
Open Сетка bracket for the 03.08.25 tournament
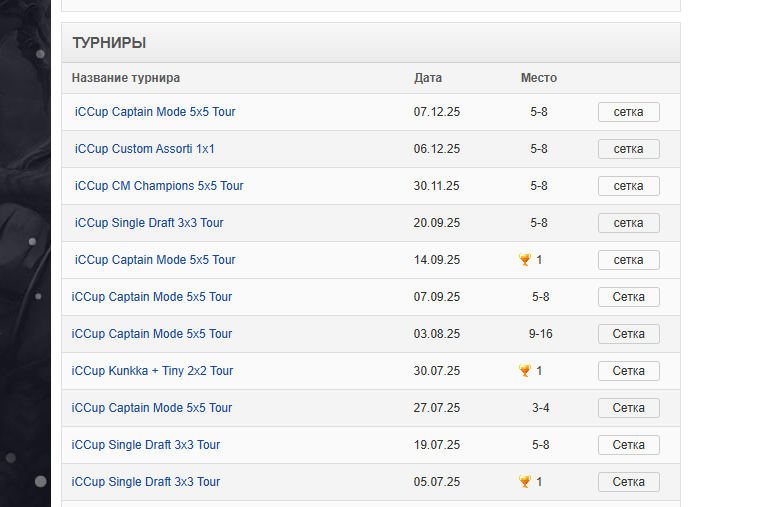(628, 334)
